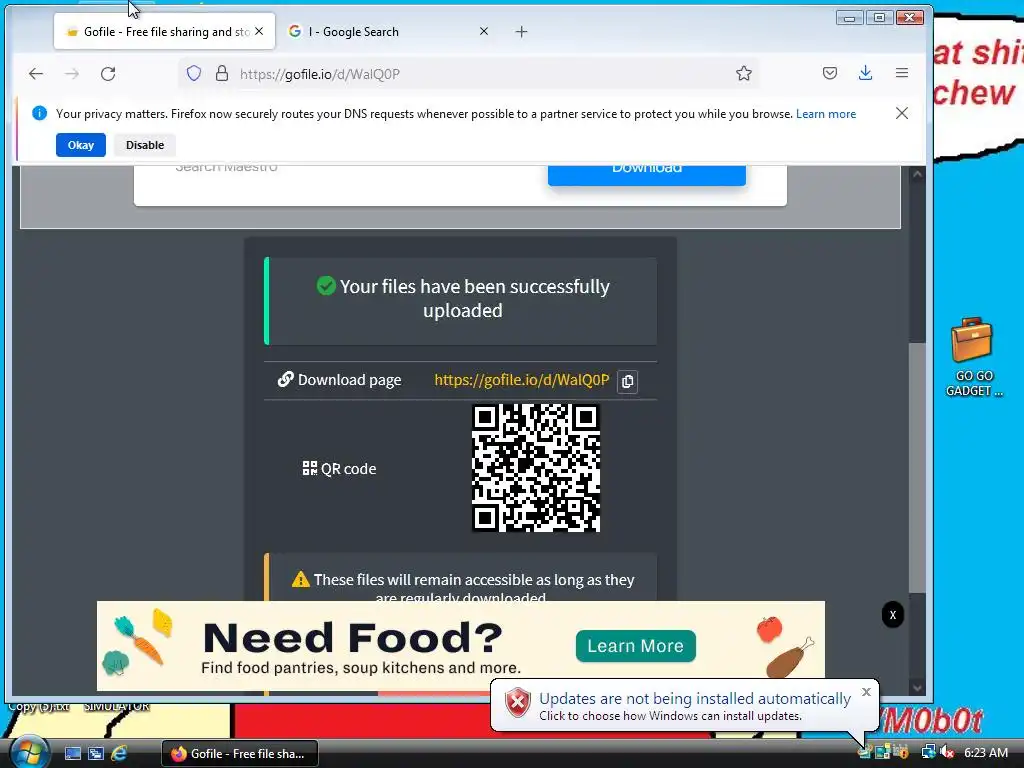Switch to the I - Google Search tab
This screenshot has width=1024, height=768.
389,31
